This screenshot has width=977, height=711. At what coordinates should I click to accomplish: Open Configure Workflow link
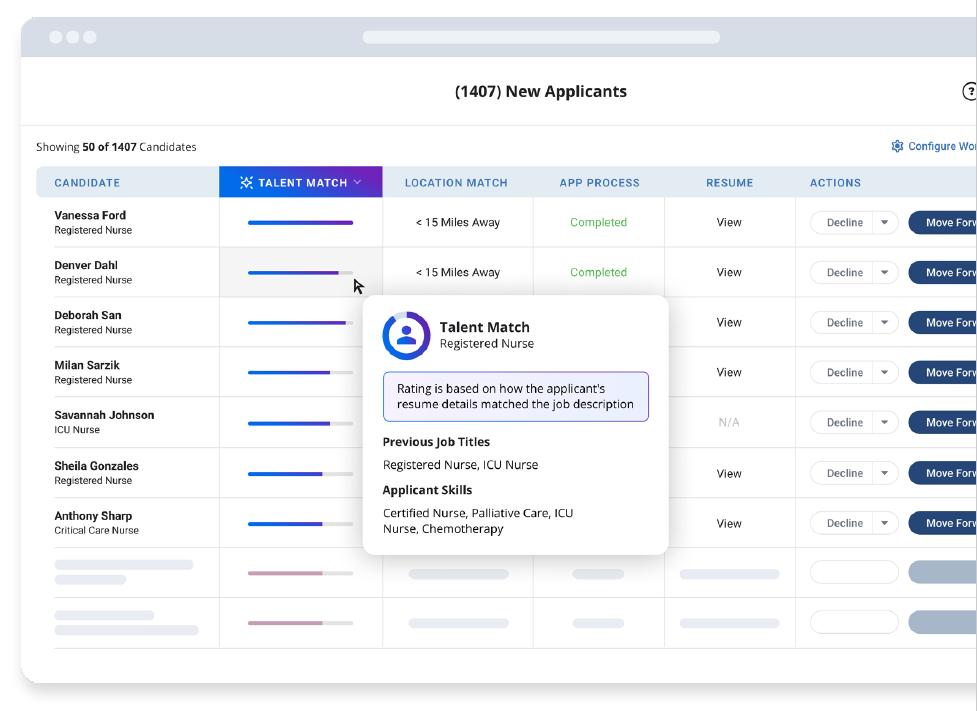940,147
